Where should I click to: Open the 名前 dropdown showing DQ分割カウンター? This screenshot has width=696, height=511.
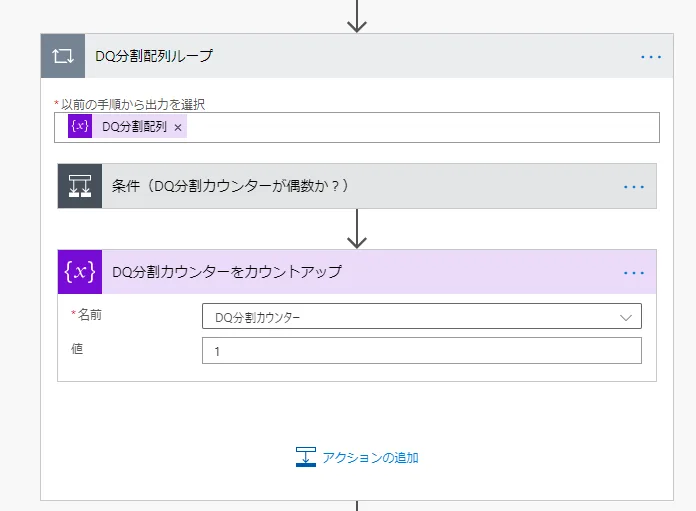422,316
